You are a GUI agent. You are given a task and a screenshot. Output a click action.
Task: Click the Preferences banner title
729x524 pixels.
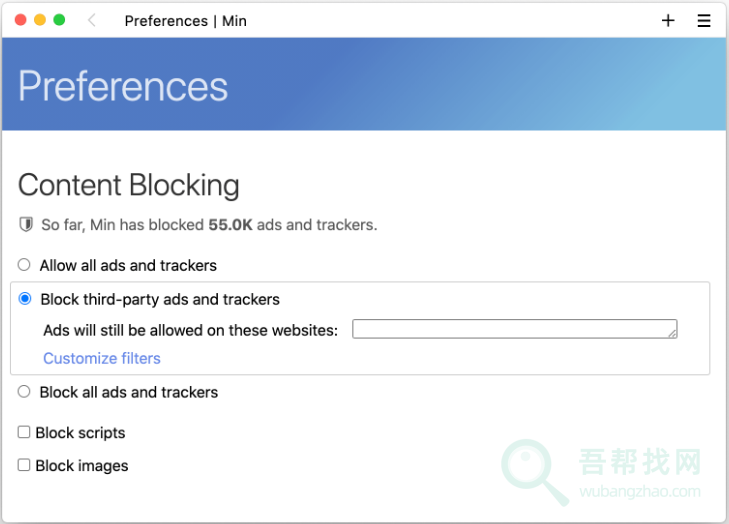point(123,86)
